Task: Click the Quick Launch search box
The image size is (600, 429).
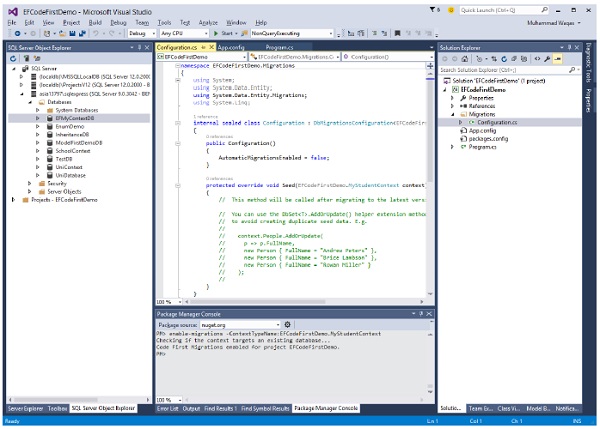Action: pyautogui.click(x=500, y=9)
